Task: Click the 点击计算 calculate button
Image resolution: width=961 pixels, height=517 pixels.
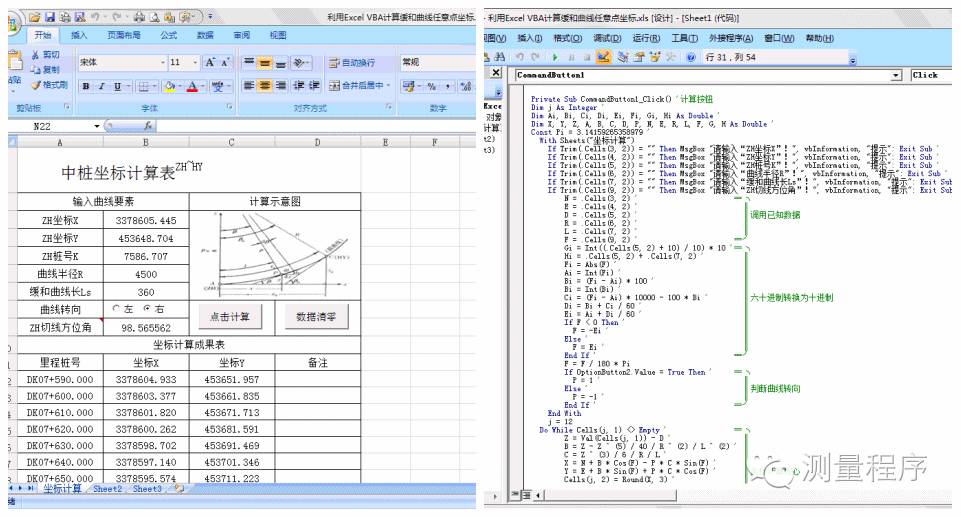Action: [230, 317]
